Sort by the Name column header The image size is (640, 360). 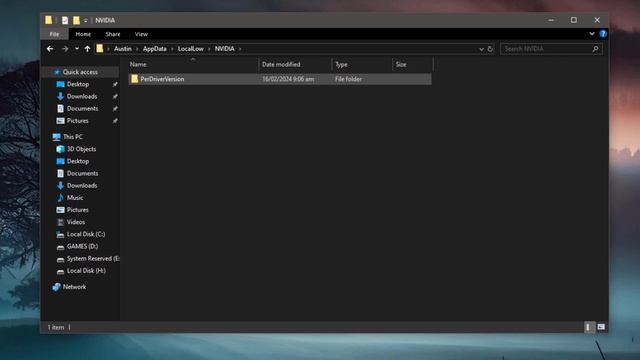click(x=193, y=64)
